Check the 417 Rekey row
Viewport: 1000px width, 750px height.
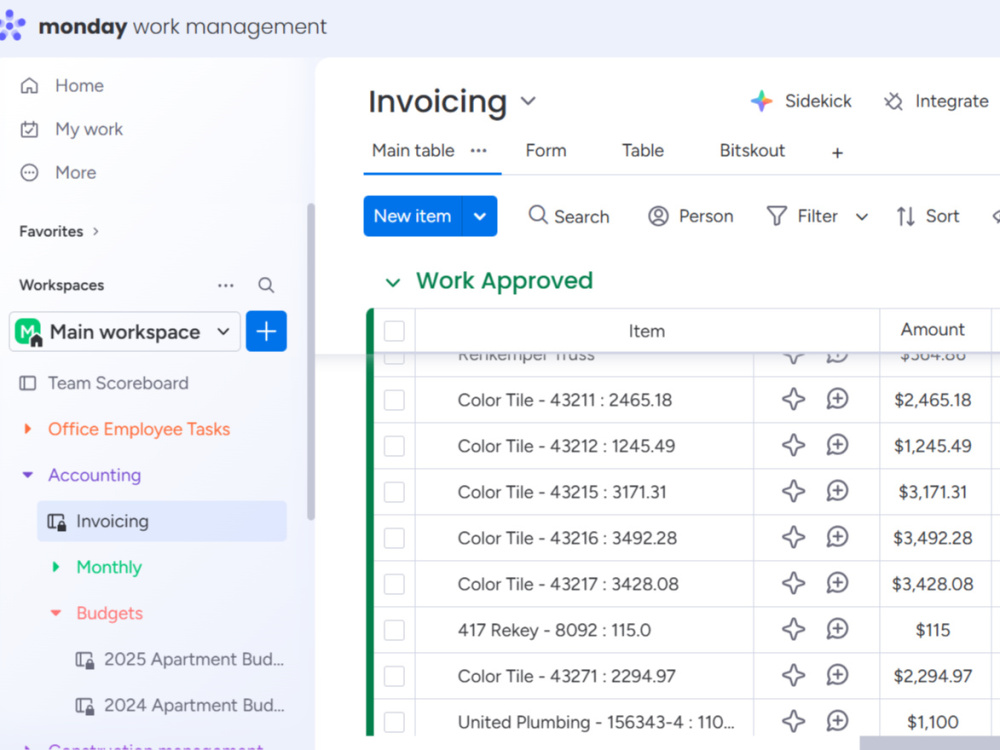point(394,629)
